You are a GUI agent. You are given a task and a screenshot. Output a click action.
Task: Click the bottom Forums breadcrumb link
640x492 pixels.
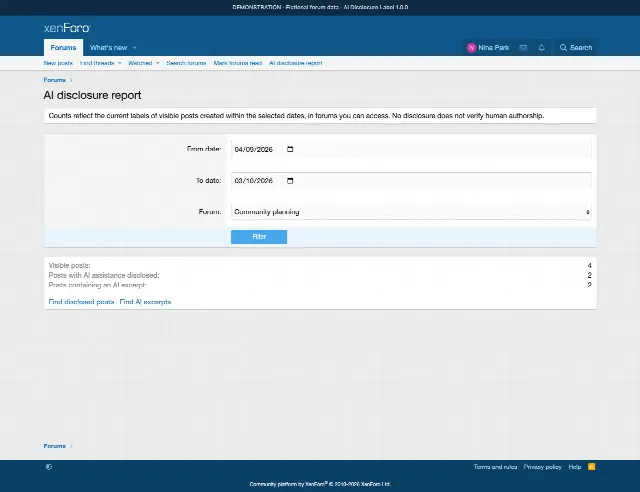tap(55, 446)
